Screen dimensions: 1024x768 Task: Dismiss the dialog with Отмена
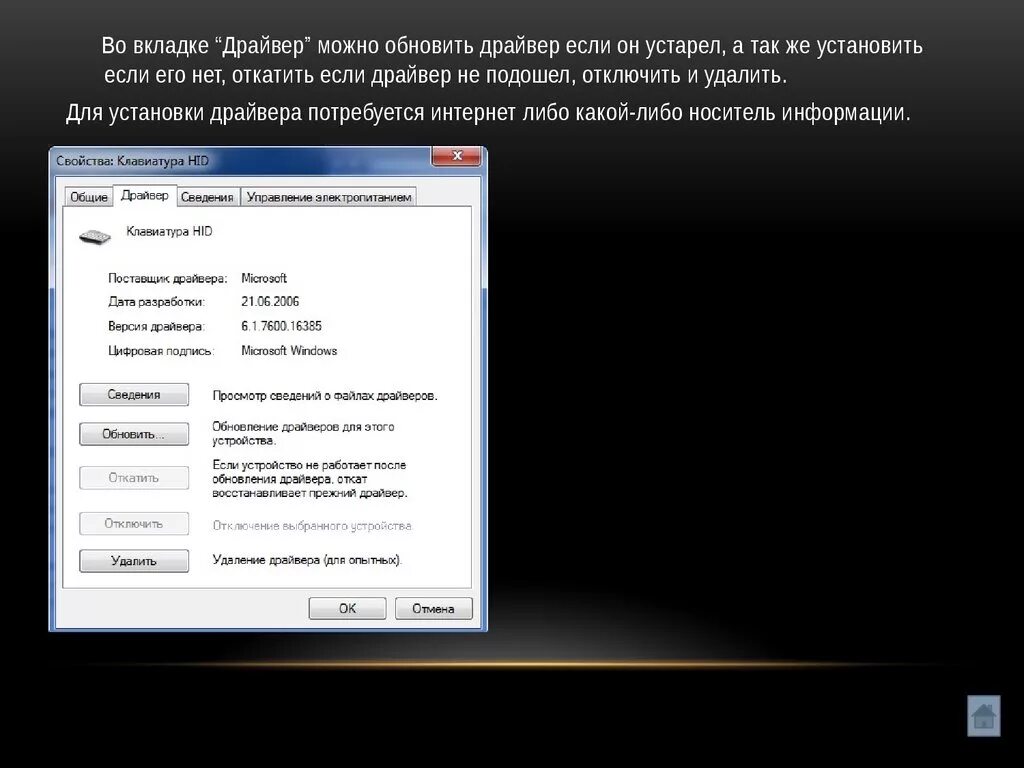[x=433, y=608]
